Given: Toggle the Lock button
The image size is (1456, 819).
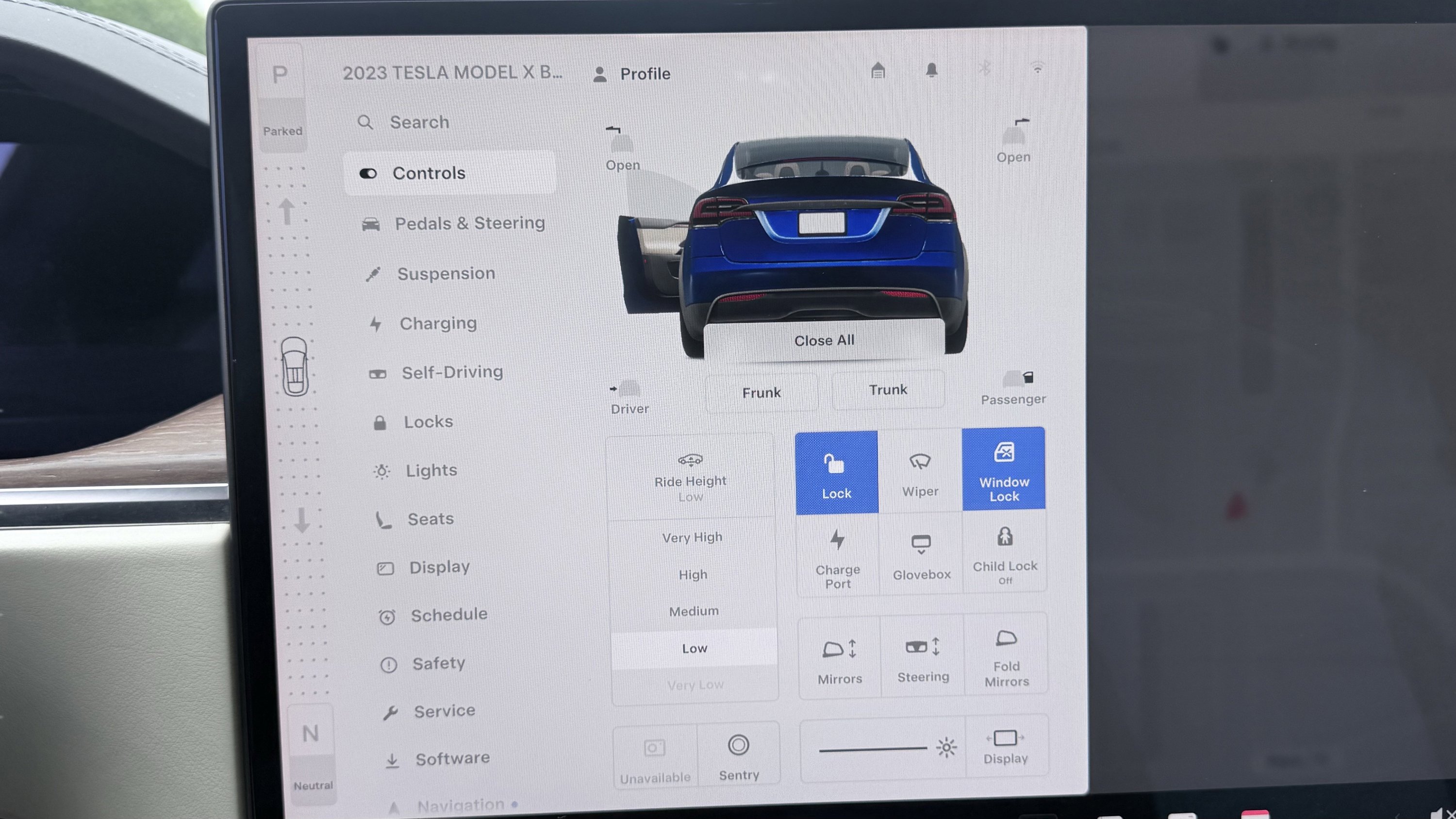Looking at the screenshot, I should click(x=837, y=472).
